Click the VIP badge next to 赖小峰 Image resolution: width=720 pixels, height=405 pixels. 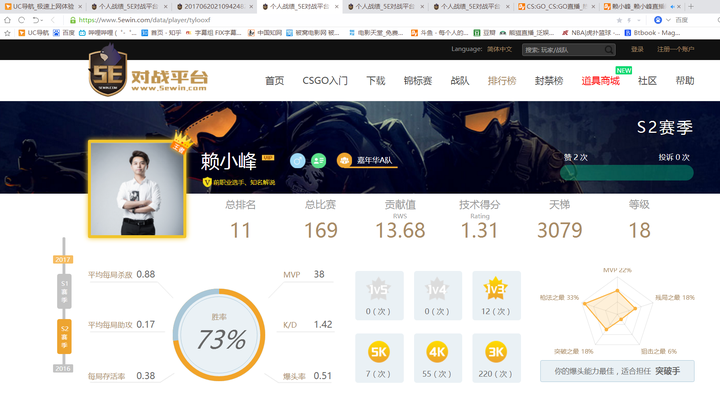(268, 158)
